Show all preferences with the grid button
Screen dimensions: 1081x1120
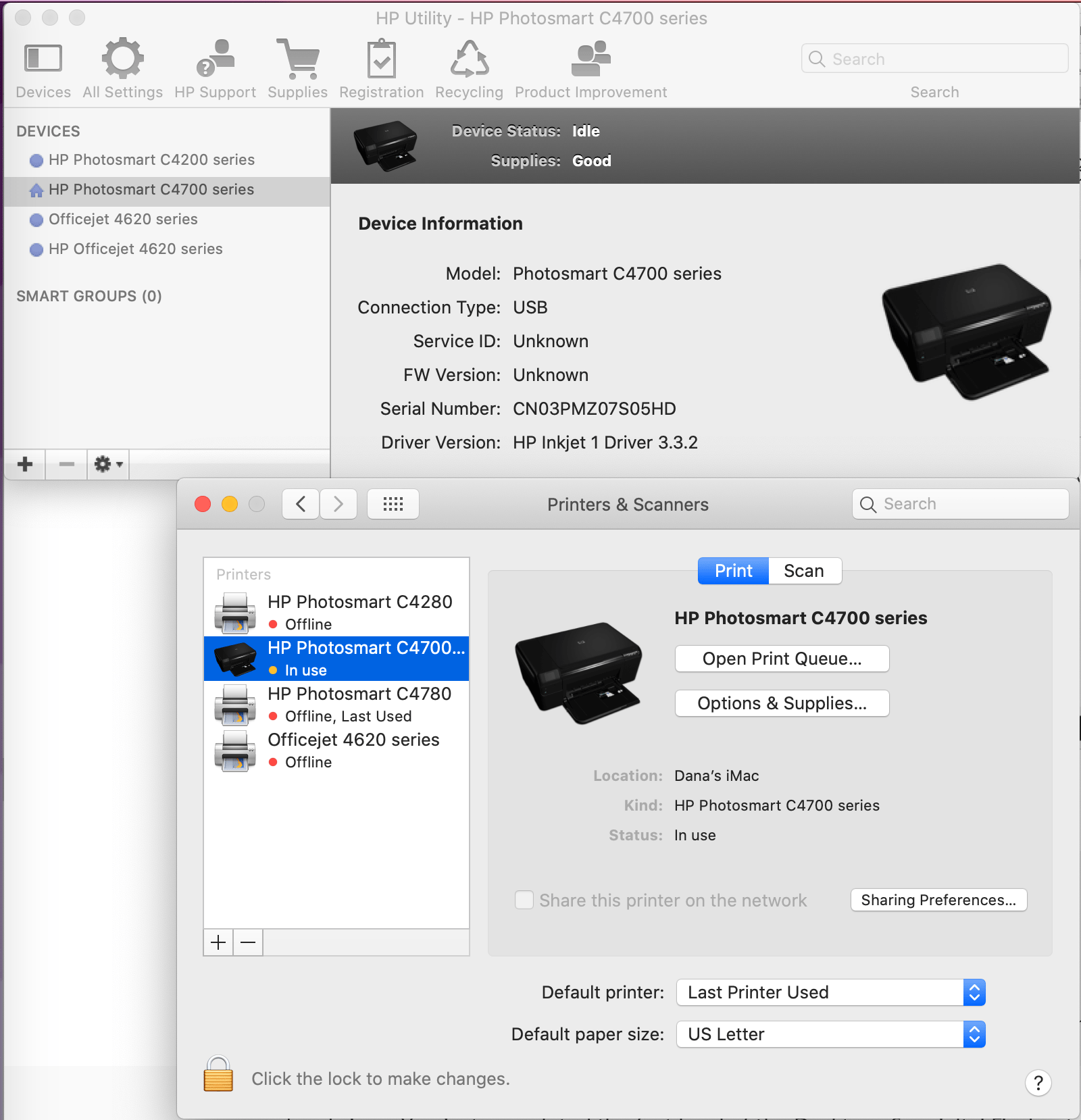[393, 504]
